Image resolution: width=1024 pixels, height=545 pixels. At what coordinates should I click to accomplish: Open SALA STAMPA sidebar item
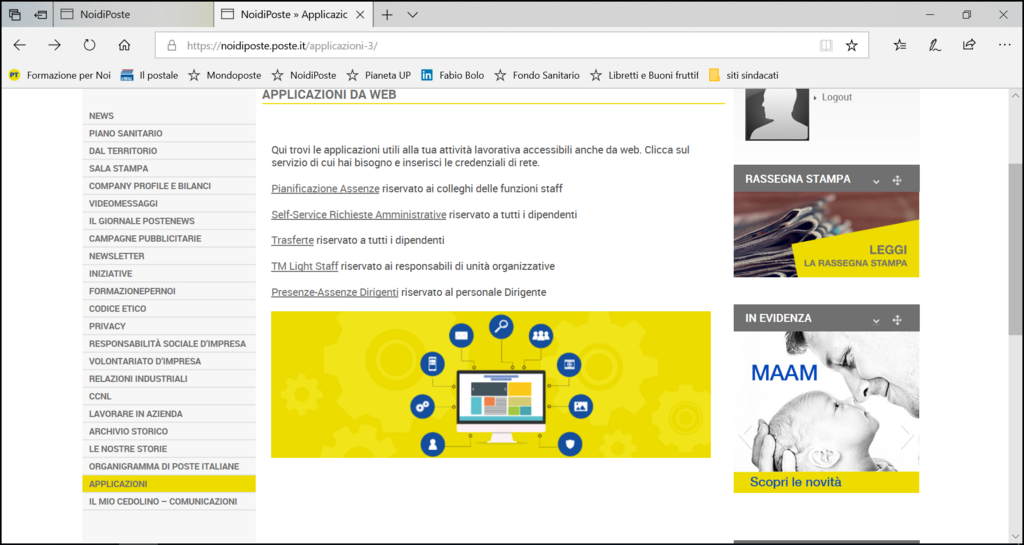[168, 168]
